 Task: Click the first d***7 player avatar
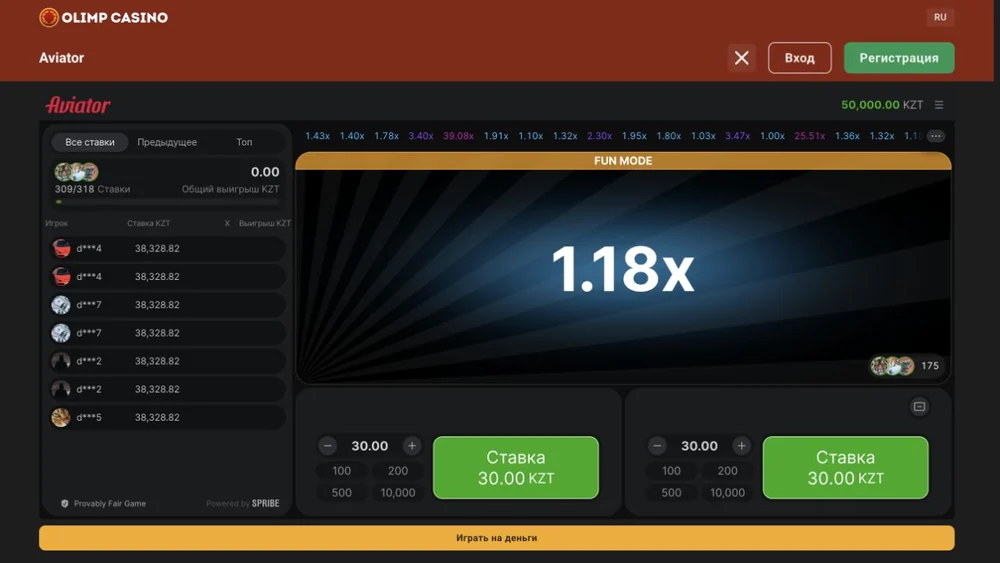(61, 305)
